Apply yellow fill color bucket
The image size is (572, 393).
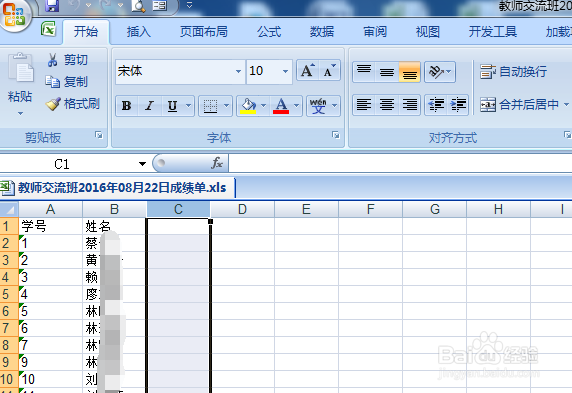[248, 106]
